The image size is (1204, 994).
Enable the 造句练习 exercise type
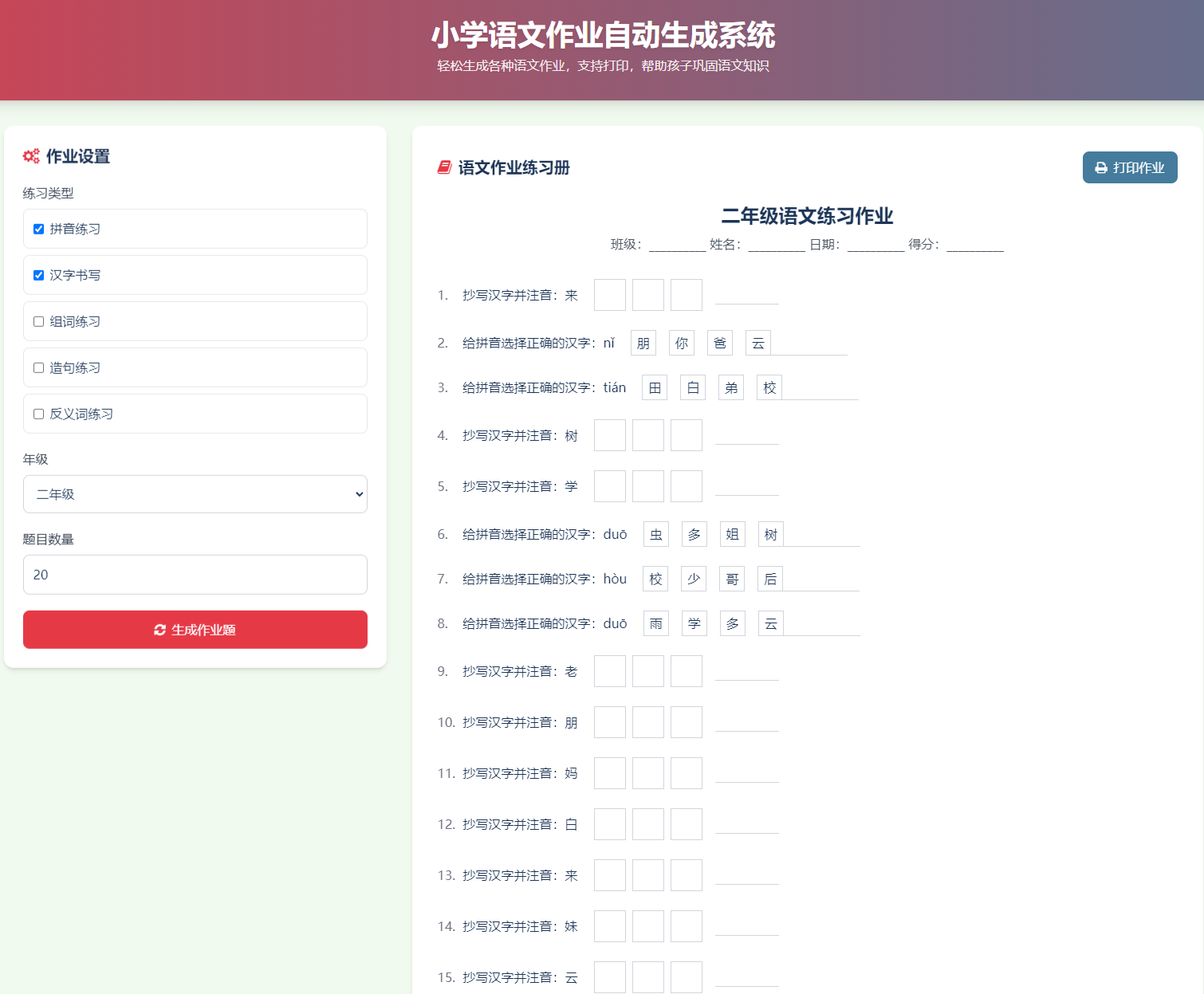point(38,367)
